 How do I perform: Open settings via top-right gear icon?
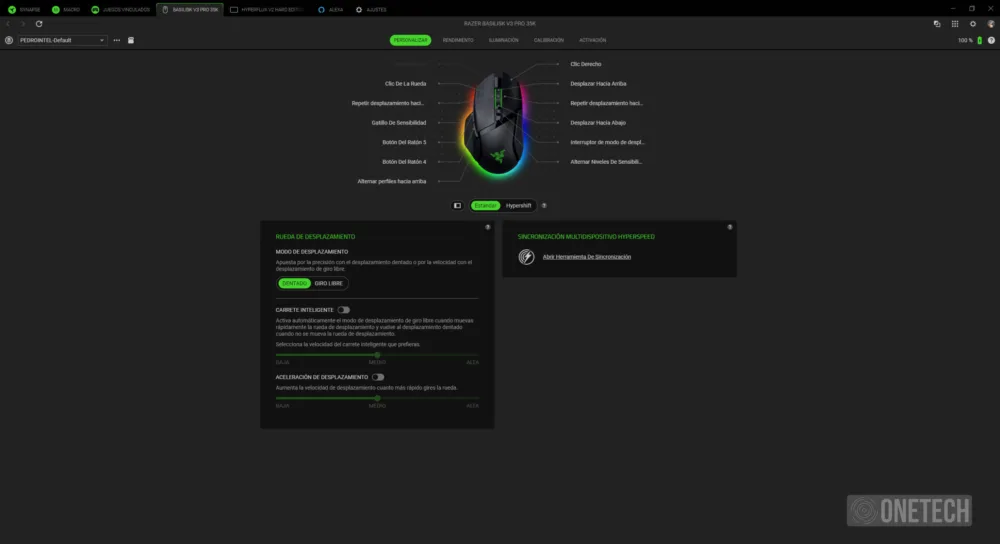coord(973,24)
